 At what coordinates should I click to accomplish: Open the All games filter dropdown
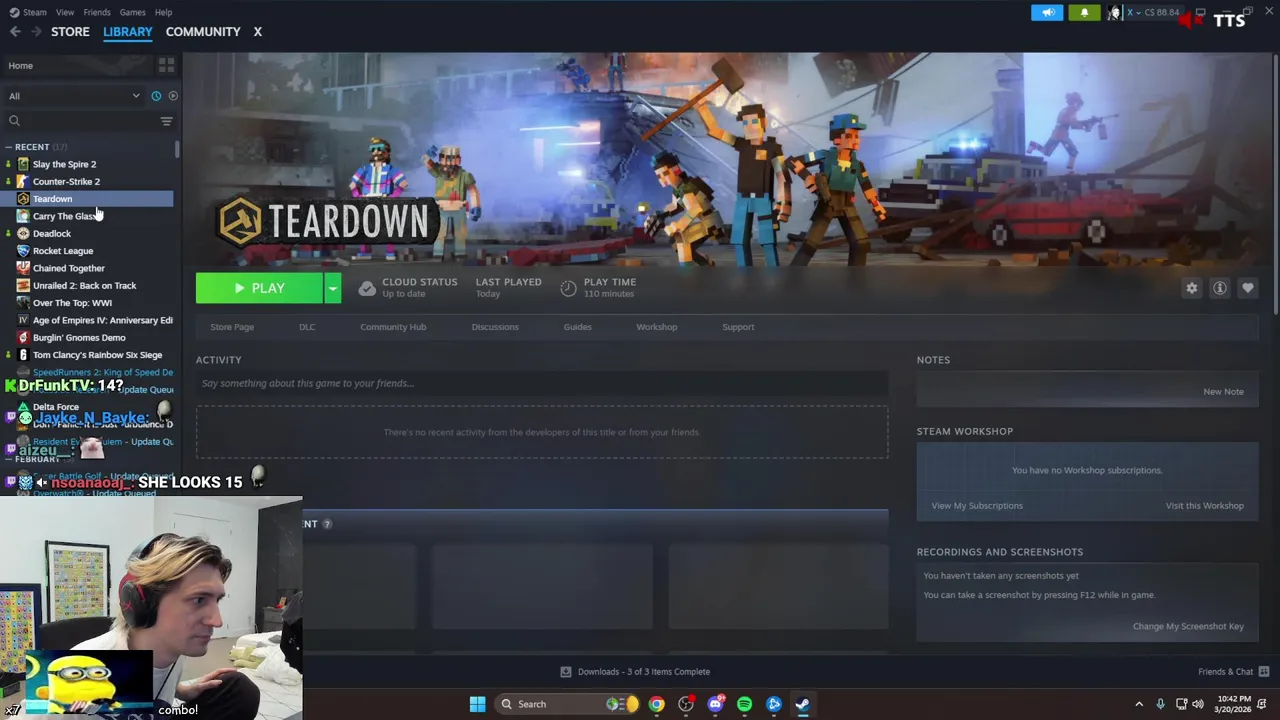pos(74,96)
